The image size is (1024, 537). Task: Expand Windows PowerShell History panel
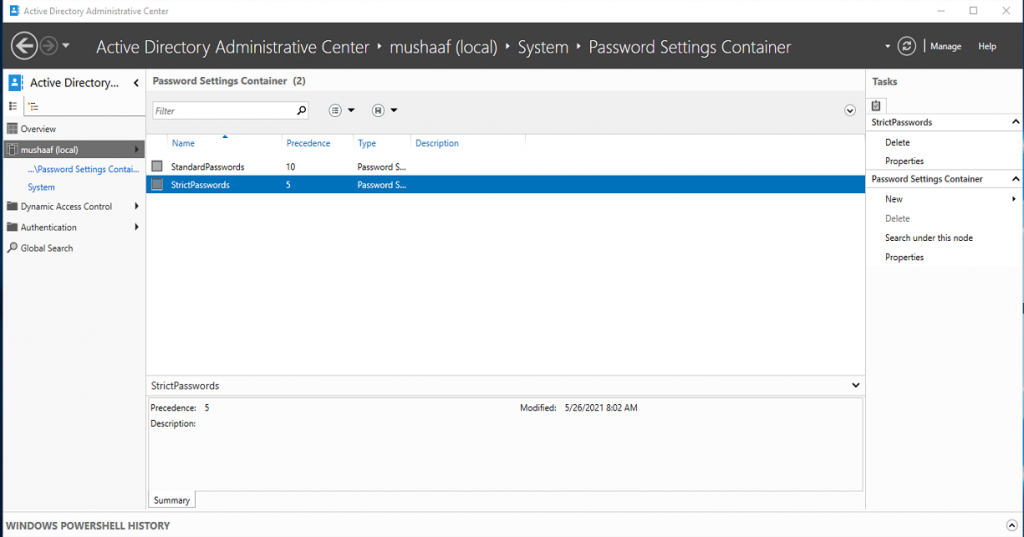[1012, 525]
